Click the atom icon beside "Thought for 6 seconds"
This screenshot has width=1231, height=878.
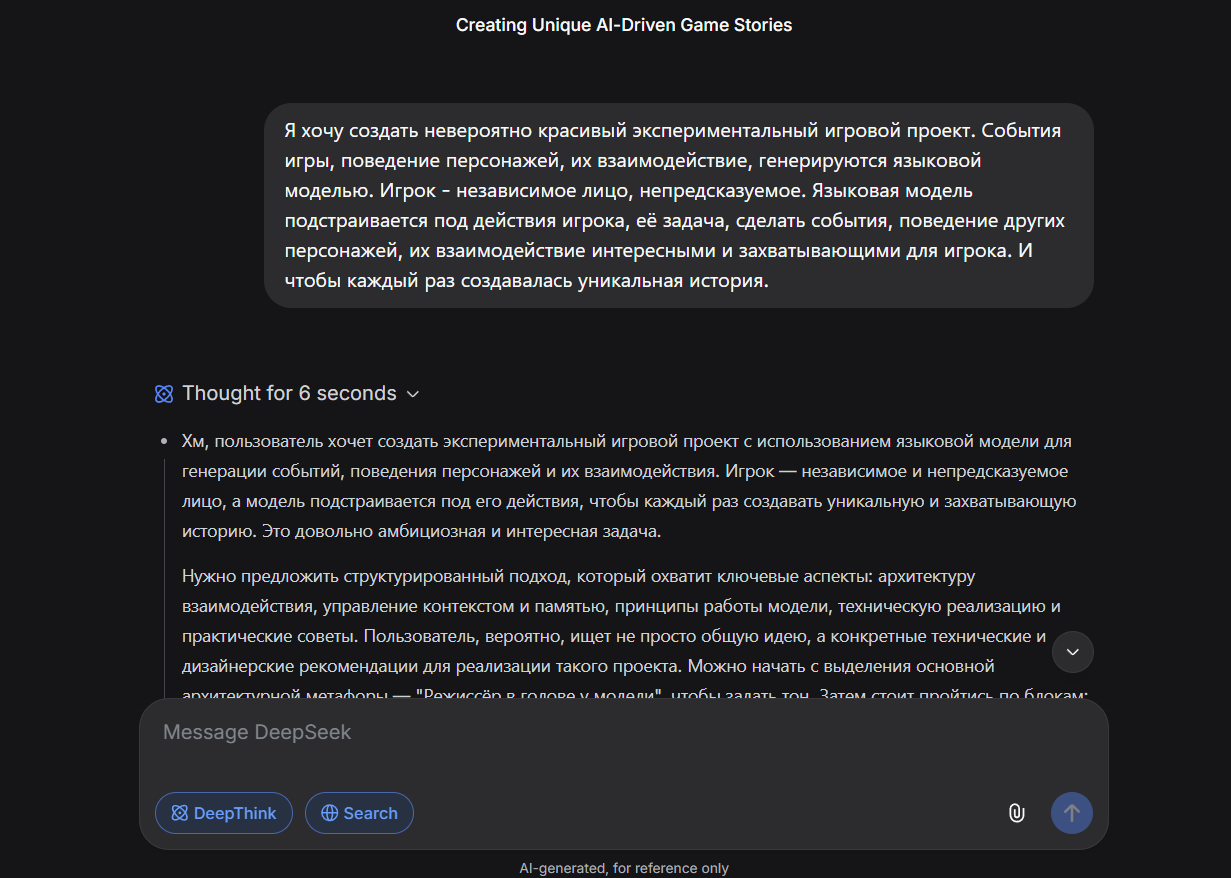pyautogui.click(x=164, y=394)
